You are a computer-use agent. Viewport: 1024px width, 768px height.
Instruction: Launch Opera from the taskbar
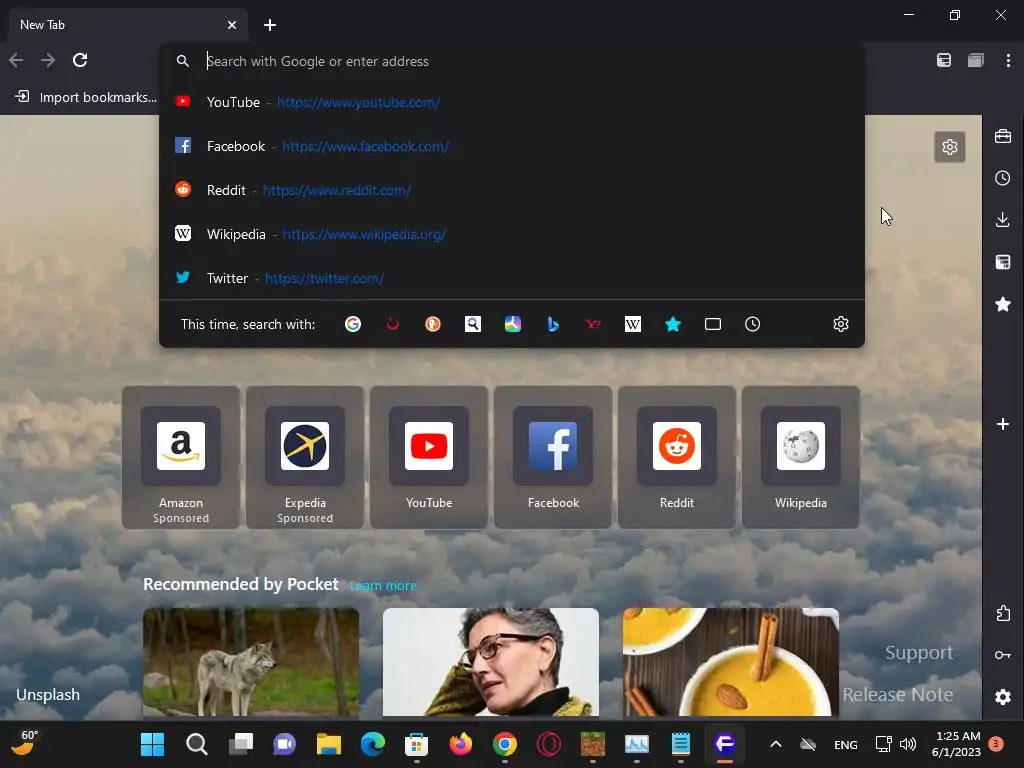point(549,744)
